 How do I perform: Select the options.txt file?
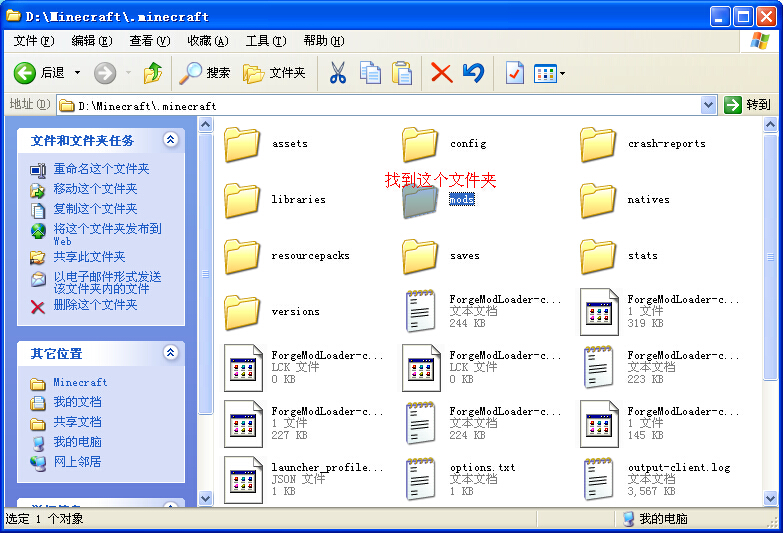tap(420, 479)
